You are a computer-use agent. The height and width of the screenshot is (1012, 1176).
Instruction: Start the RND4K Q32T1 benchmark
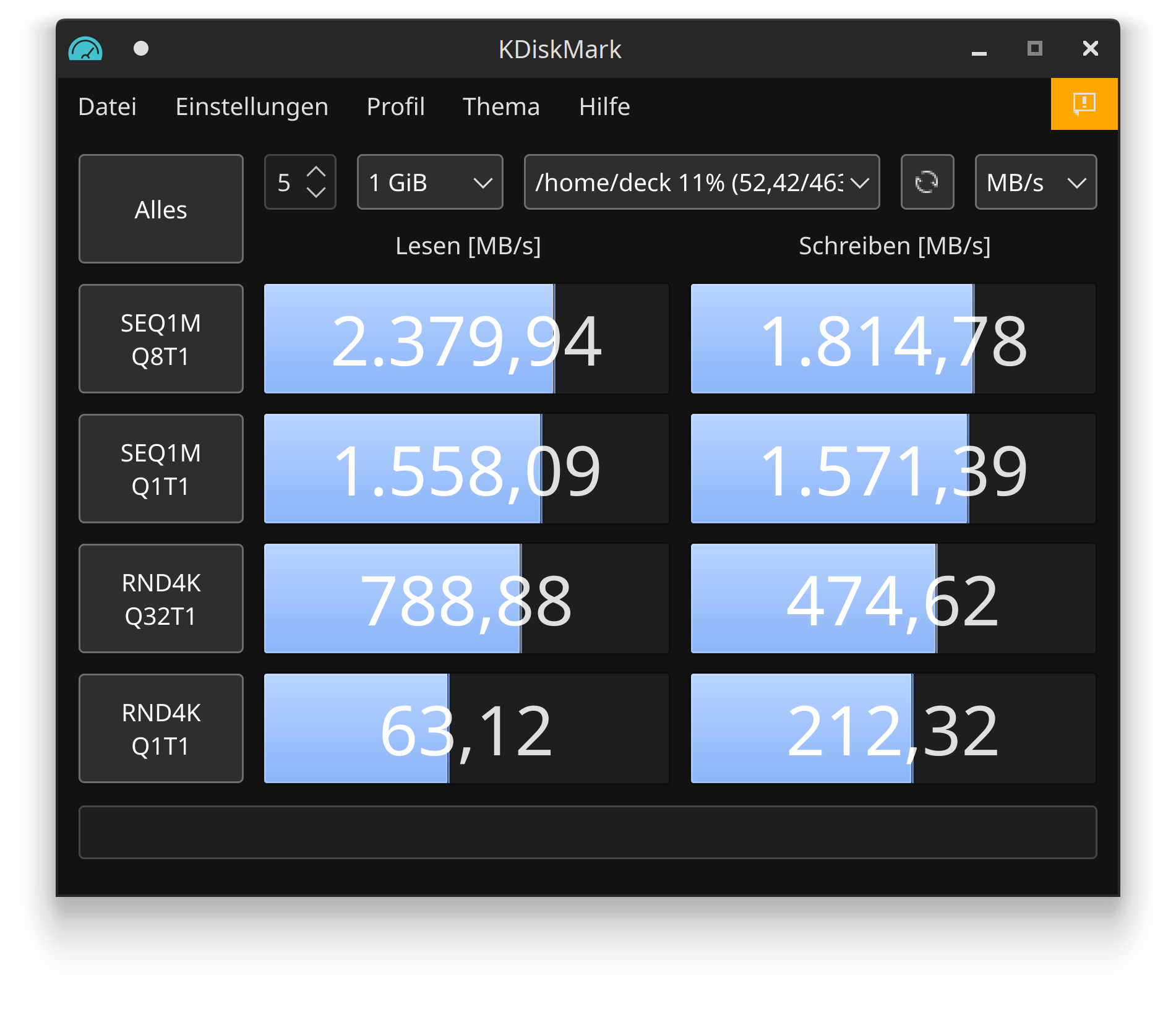tap(160, 598)
